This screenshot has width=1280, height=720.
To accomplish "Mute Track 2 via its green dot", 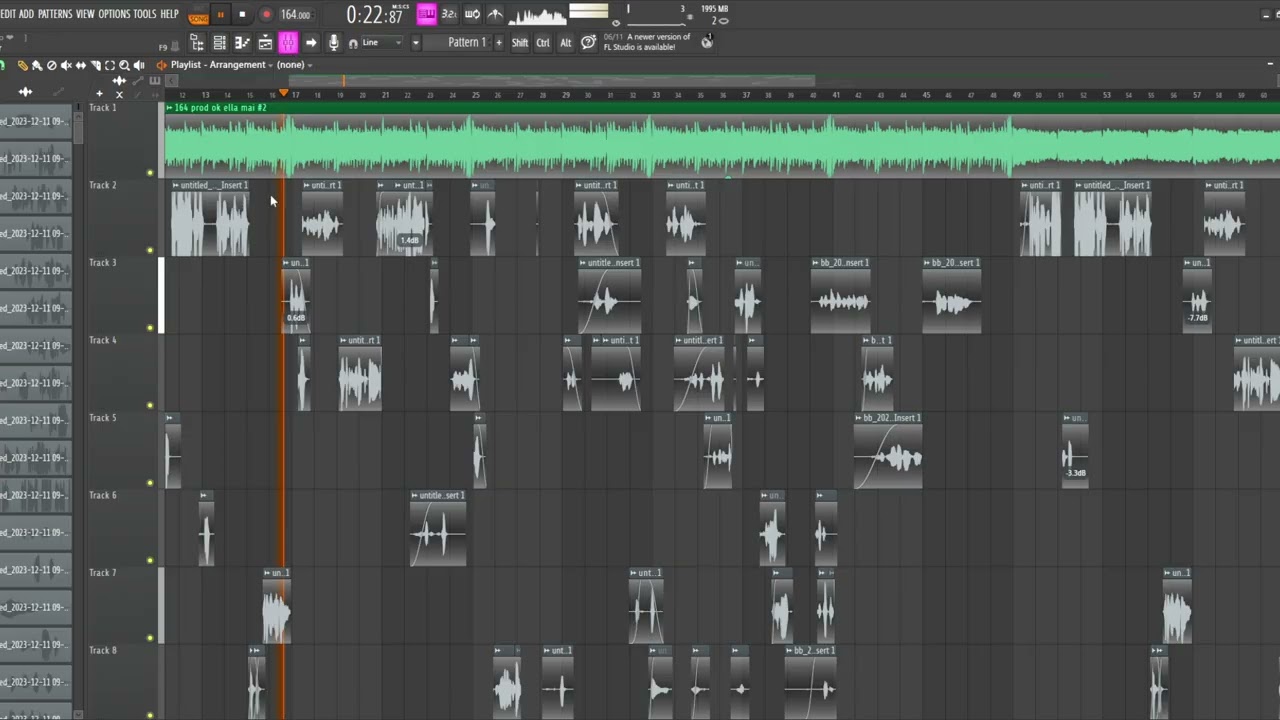I will [x=150, y=250].
